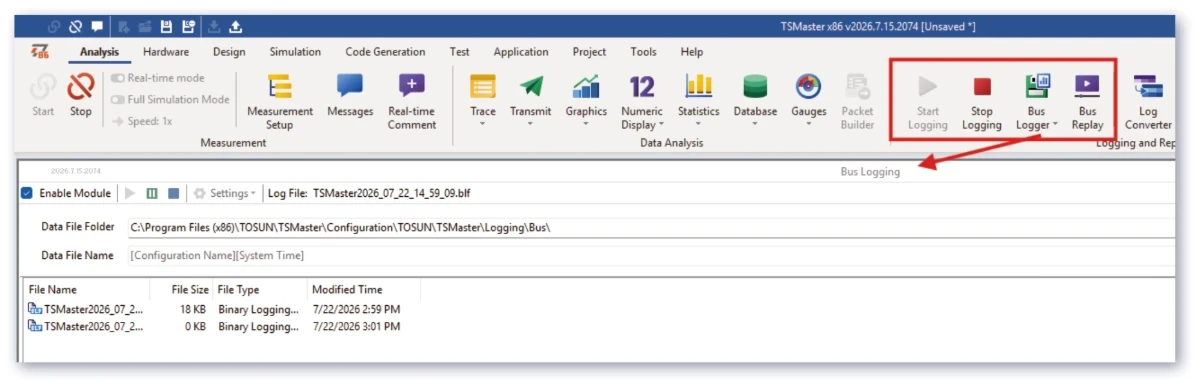
Task: Click the Packet Builder icon
Action: 857,87
